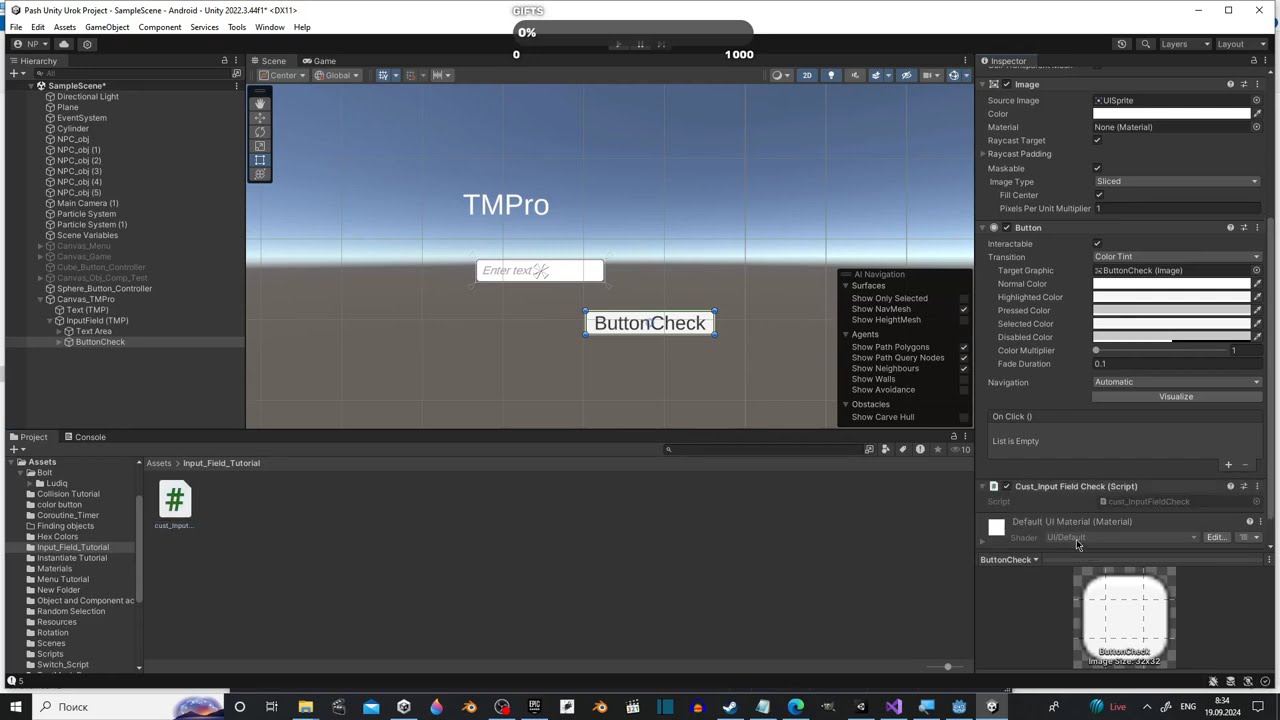Image resolution: width=1280 pixels, height=720 pixels.
Task: Click the Pause button
Action: (x=640, y=44)
